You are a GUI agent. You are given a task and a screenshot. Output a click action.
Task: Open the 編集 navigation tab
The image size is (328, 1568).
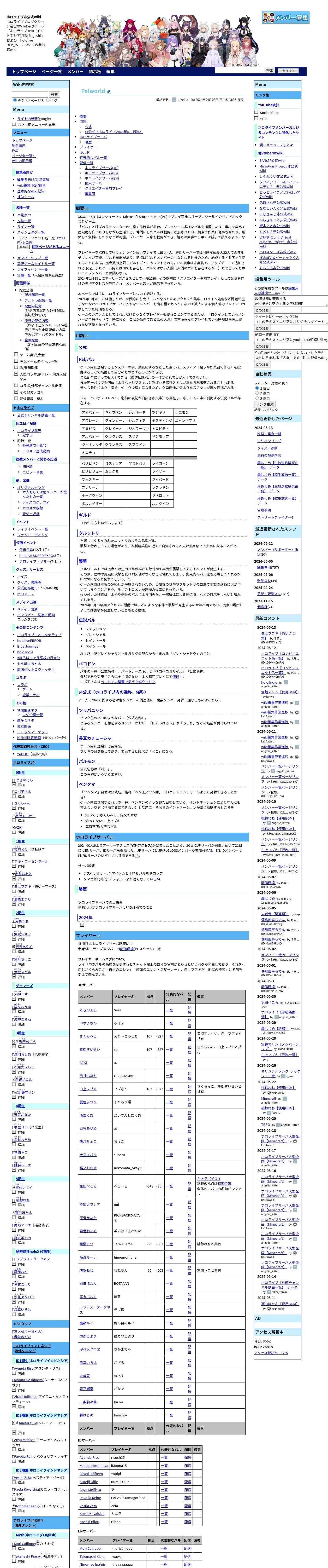[111, 72]
